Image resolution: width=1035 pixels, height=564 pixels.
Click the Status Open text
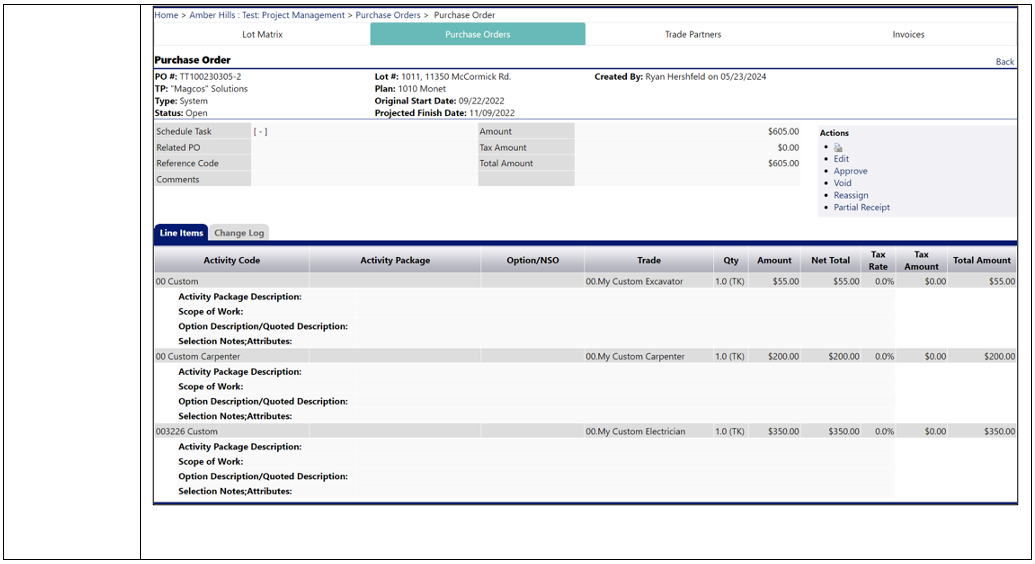tap(181, 113)
